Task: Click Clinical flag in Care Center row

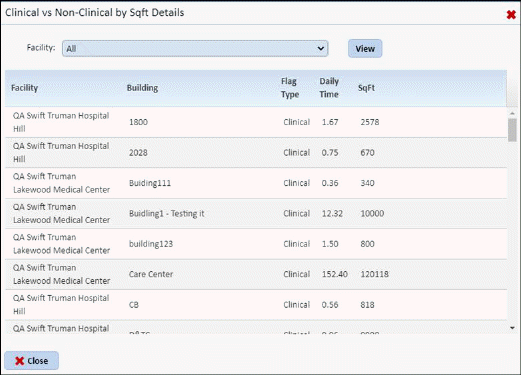Action: pos(297,274)
